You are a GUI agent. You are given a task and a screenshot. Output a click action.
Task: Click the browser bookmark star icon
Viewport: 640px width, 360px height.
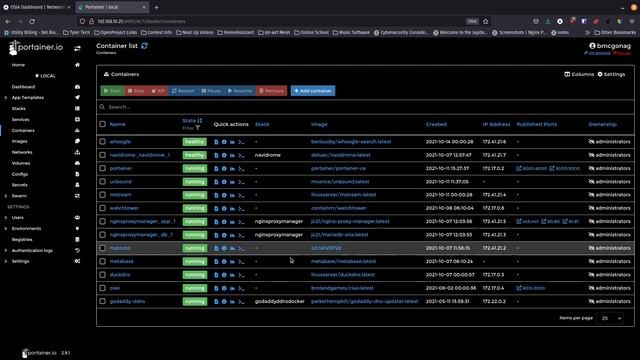486,21
